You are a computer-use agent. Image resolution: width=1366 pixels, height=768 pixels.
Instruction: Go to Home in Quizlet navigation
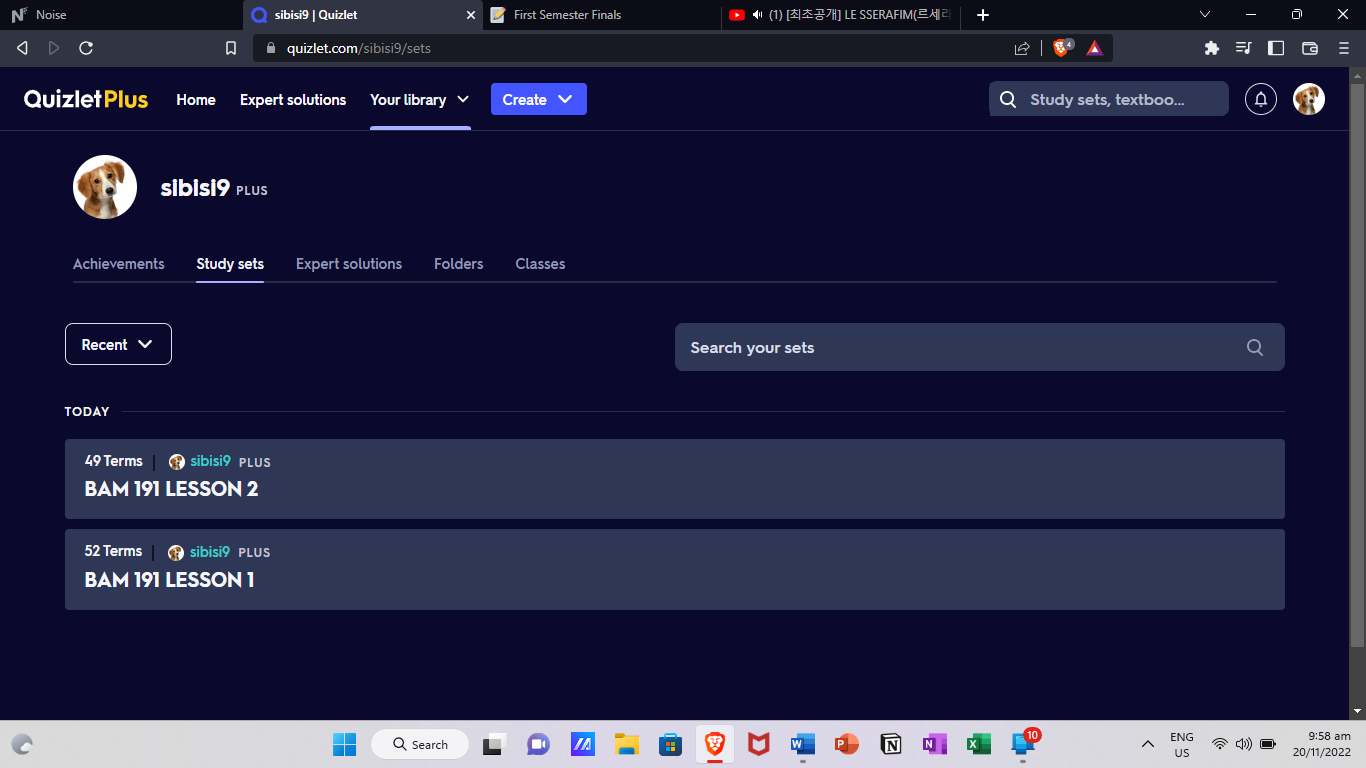click(x=196, y=99)
